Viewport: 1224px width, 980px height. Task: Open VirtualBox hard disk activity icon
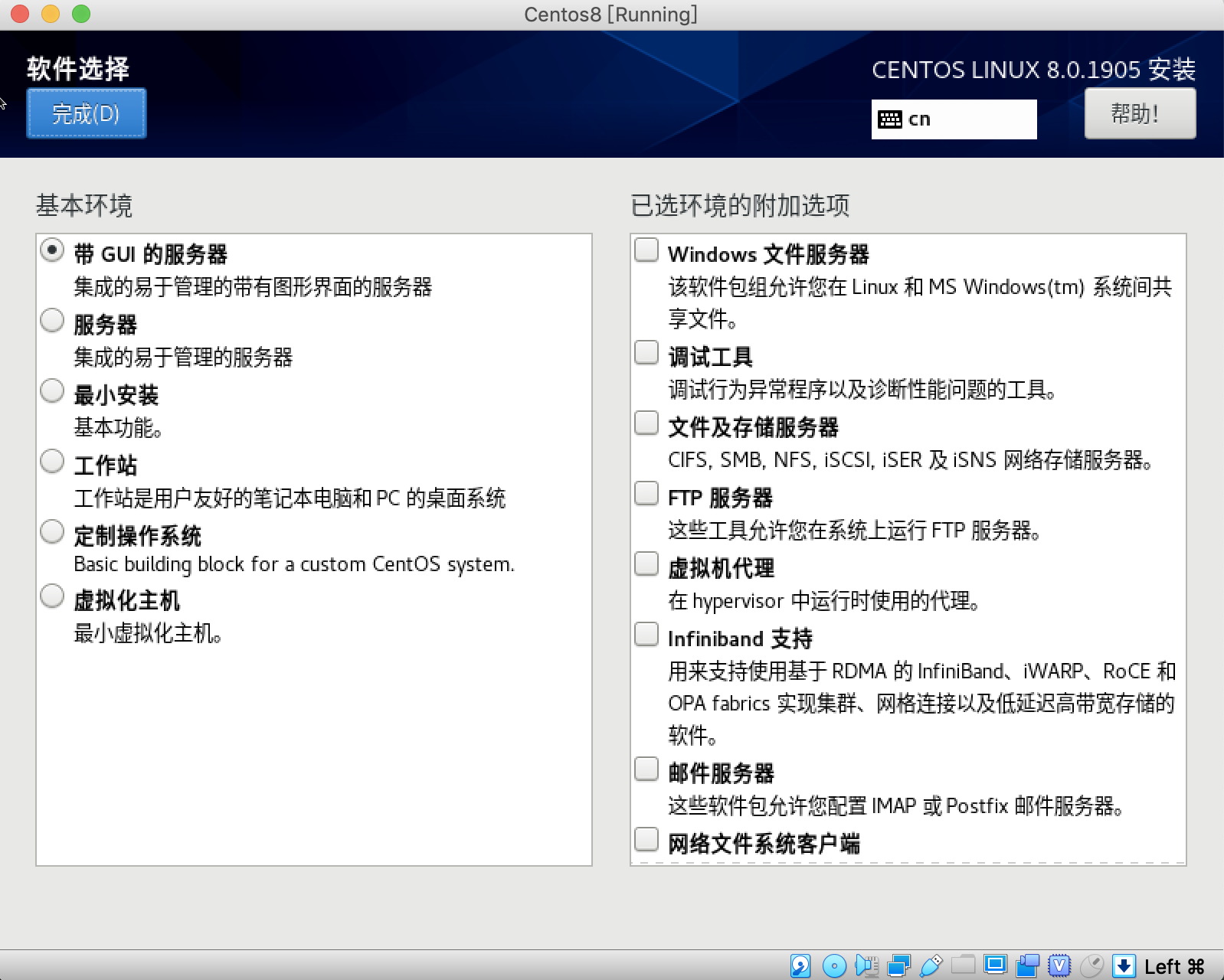[x=800, y=965]
